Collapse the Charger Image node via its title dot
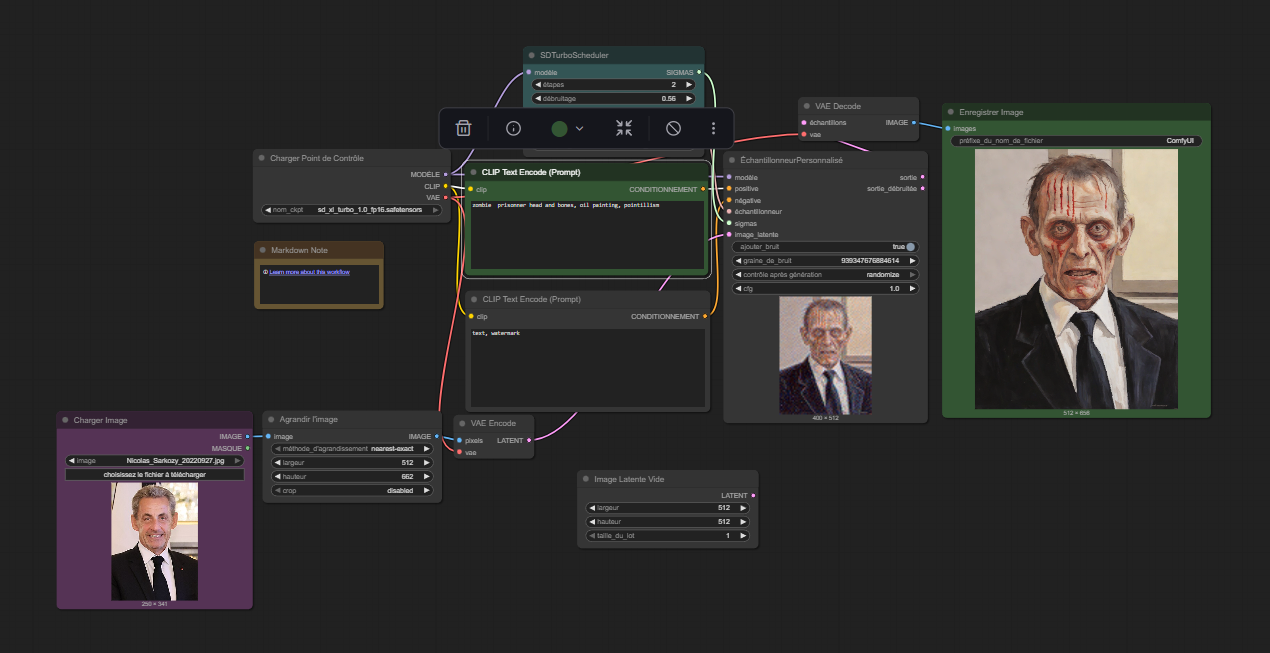The height and width of the screenshot is (653, 1270). [x=65, y=420]
